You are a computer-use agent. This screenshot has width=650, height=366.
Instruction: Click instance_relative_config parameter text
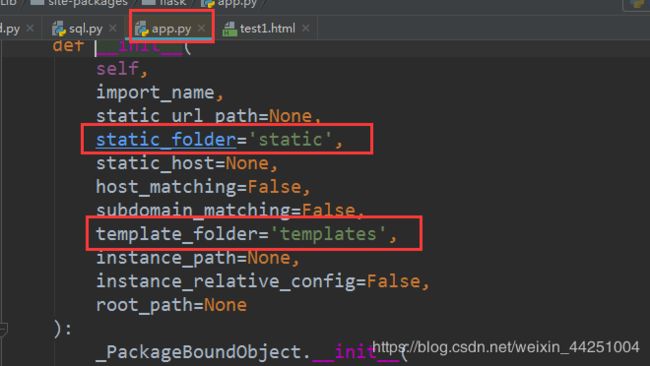(226, 281)
